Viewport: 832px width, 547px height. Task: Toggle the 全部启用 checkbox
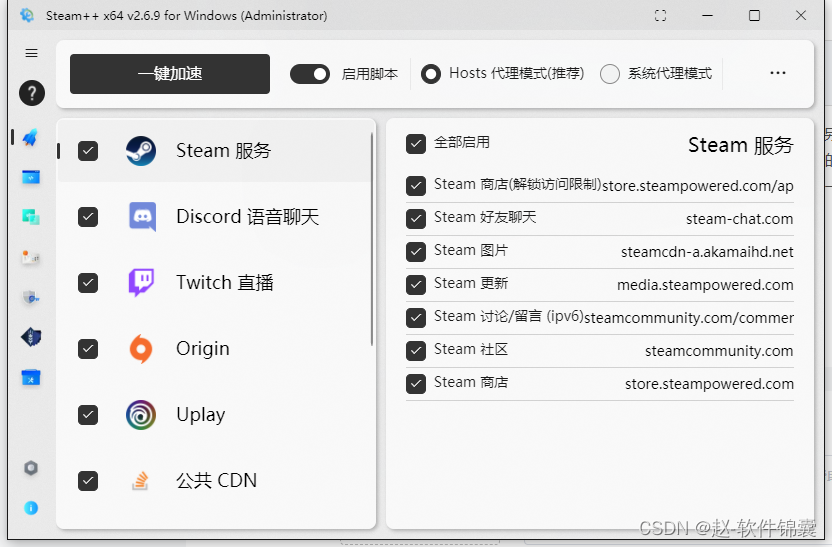415,143
